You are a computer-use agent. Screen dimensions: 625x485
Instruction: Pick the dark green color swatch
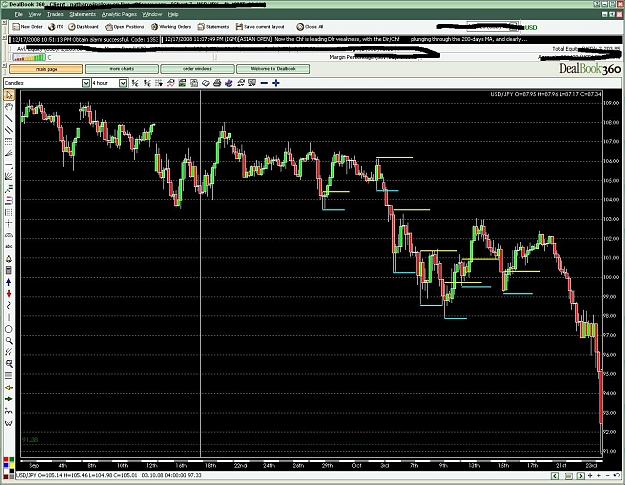pos(12,460)
